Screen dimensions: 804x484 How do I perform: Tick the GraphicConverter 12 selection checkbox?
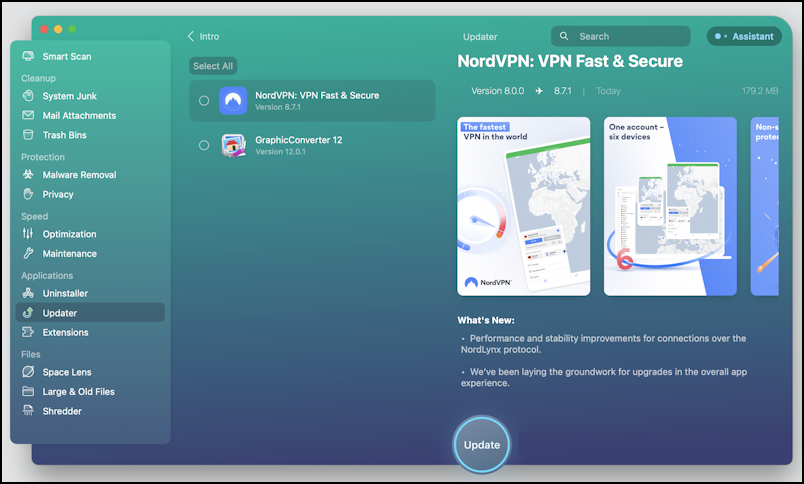point(204,145)
